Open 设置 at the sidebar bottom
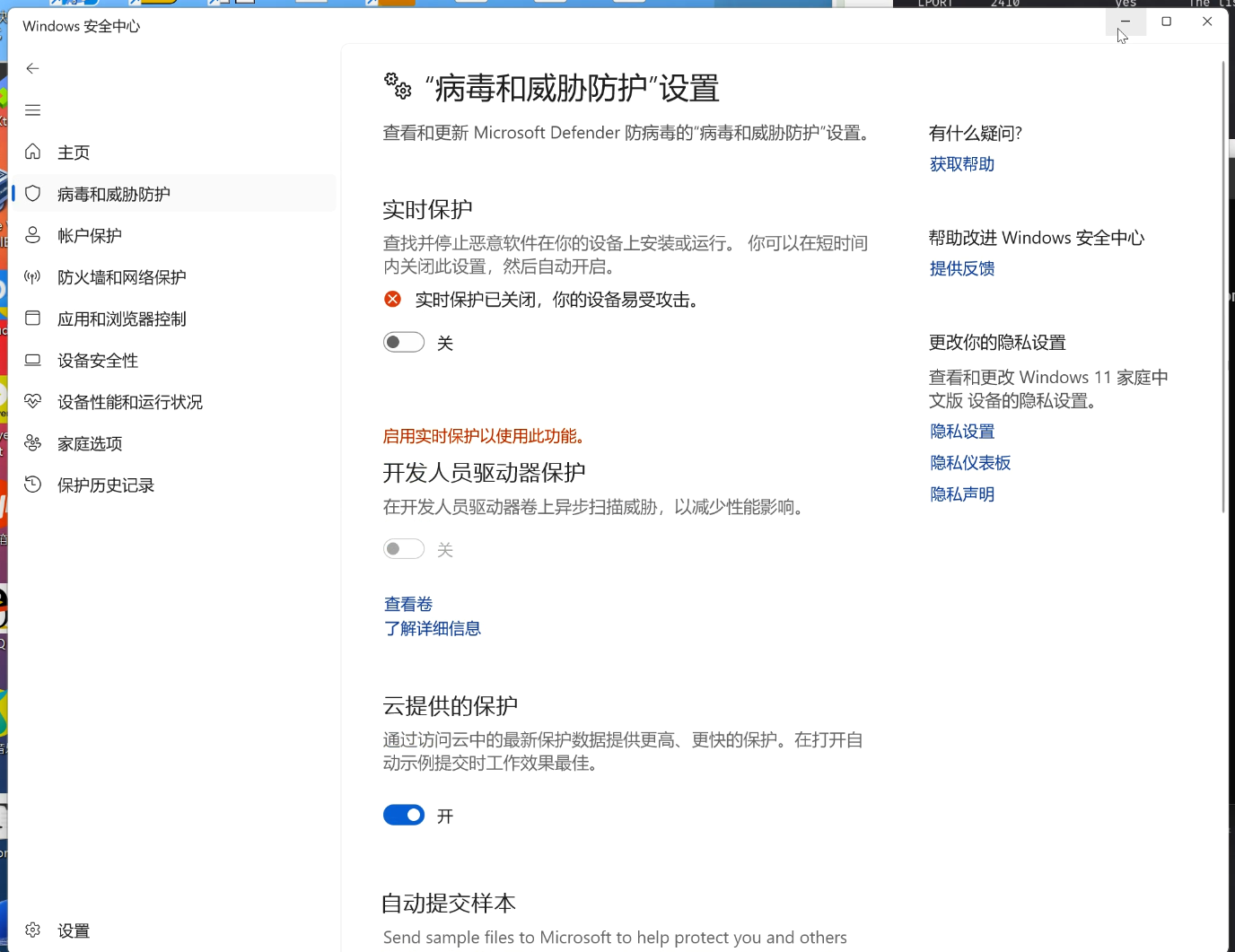Screen dimensions: 1235x952 pyautogui.click(x=175, y=930)
